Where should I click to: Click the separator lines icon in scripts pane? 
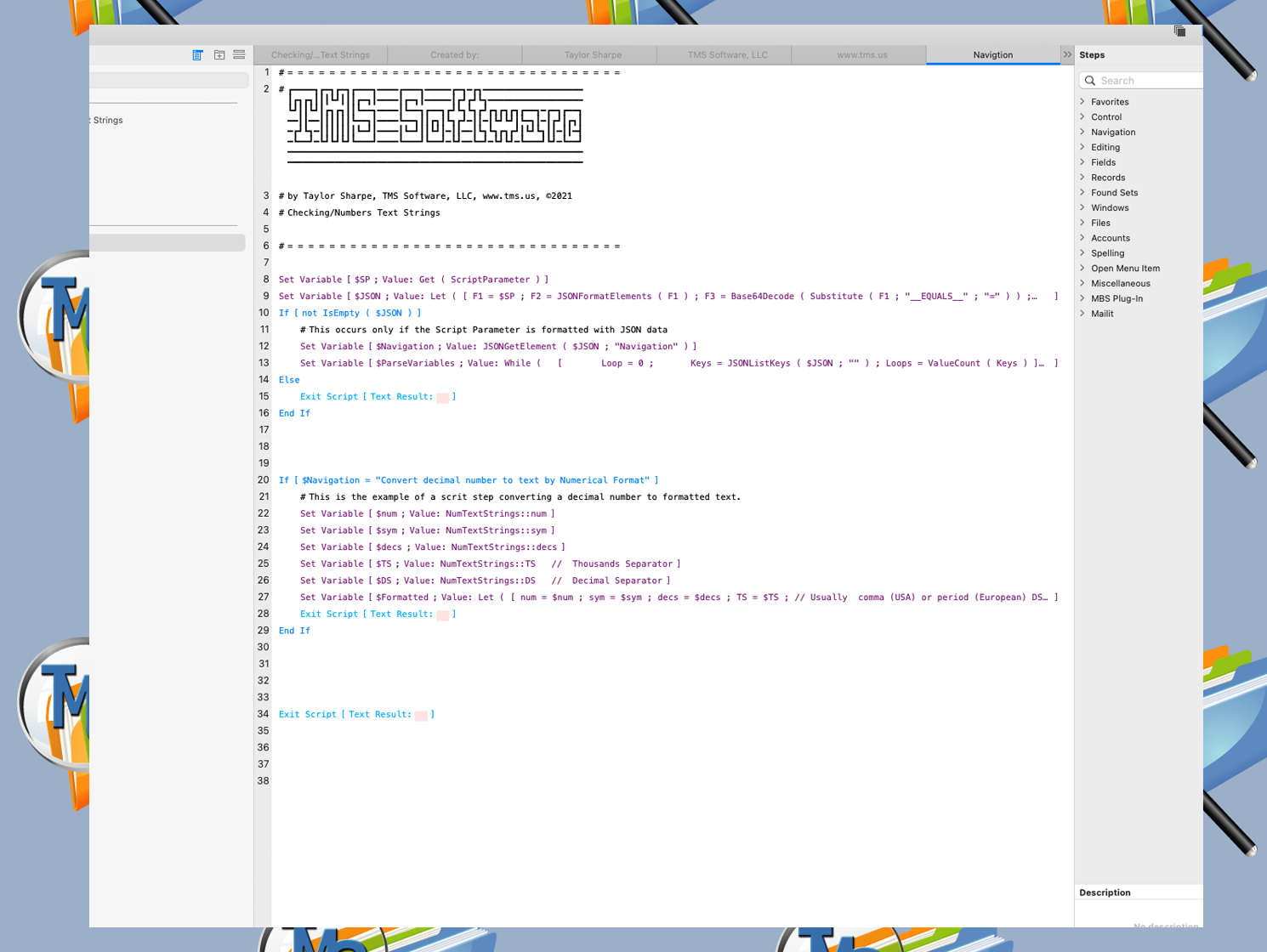pos(239,55)
